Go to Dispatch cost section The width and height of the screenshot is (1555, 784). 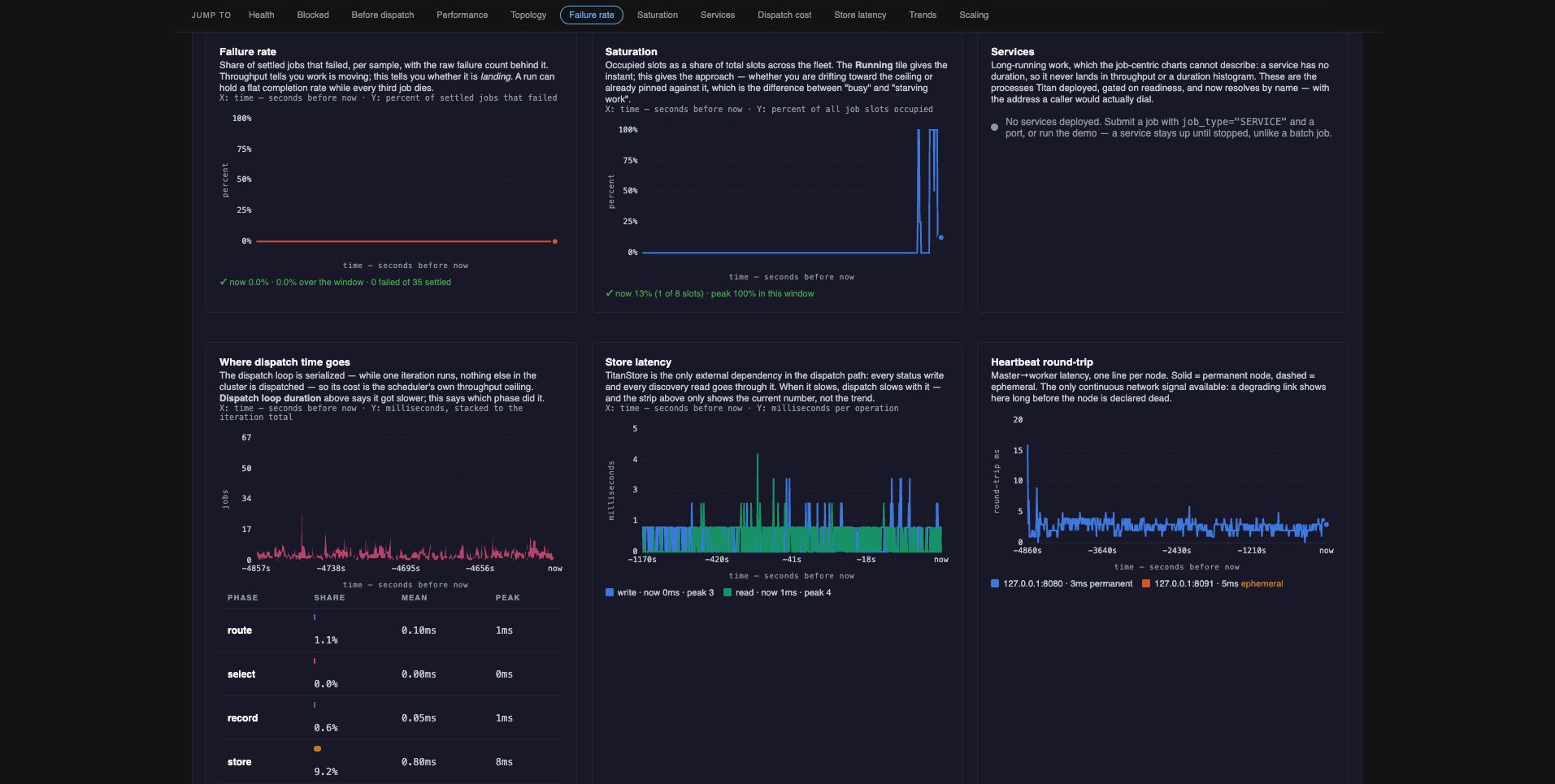coord(784,15)
